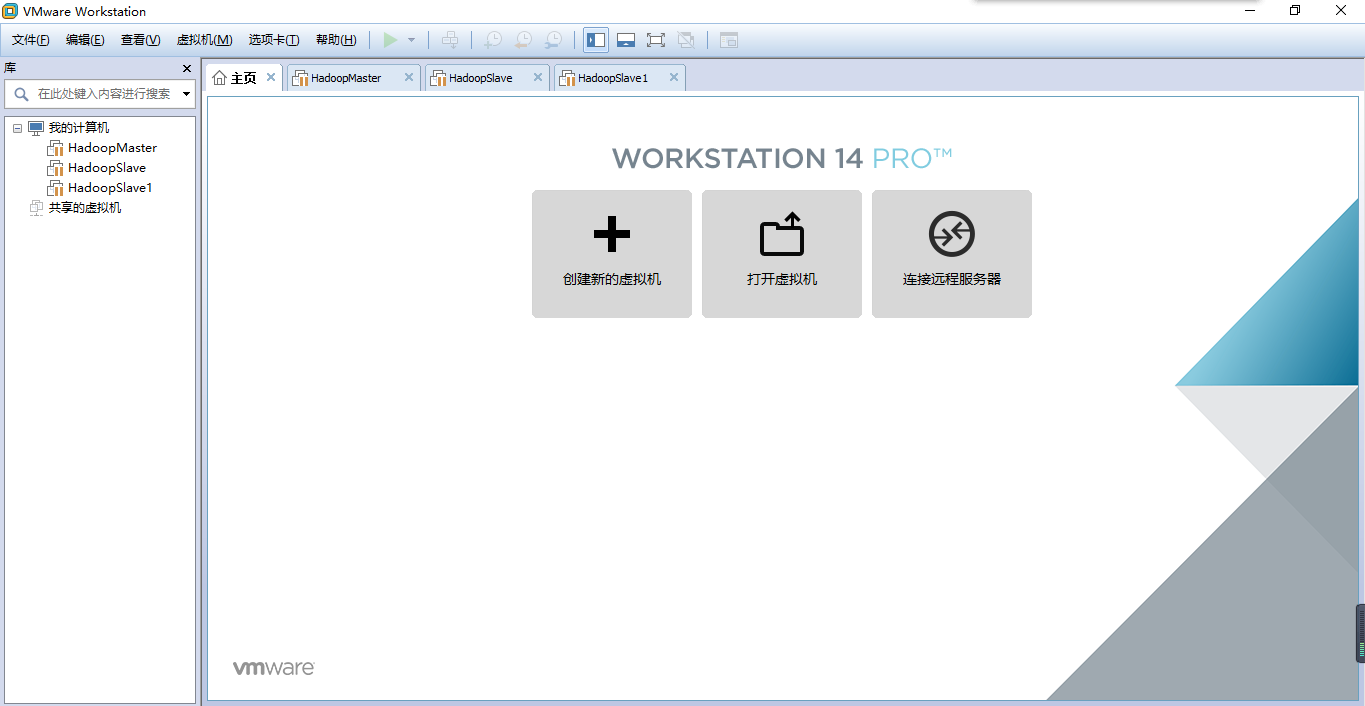
Task: Click the VM icon on HadoopSlave tab
Action: tap(438, 78)
